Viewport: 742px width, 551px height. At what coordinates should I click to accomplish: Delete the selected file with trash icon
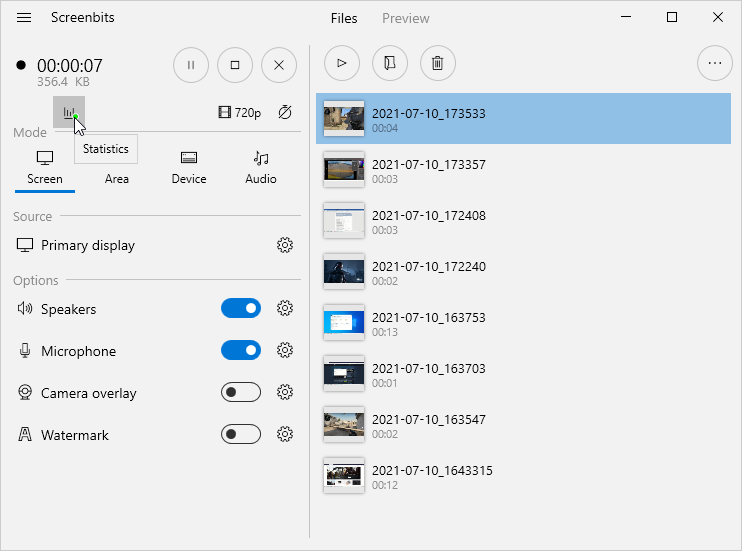coord(438,63)
